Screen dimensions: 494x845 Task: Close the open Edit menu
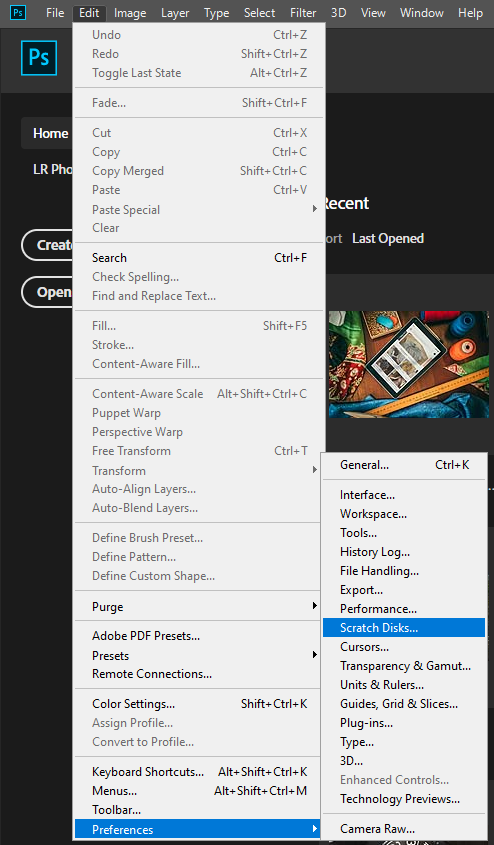click(89, 13)
